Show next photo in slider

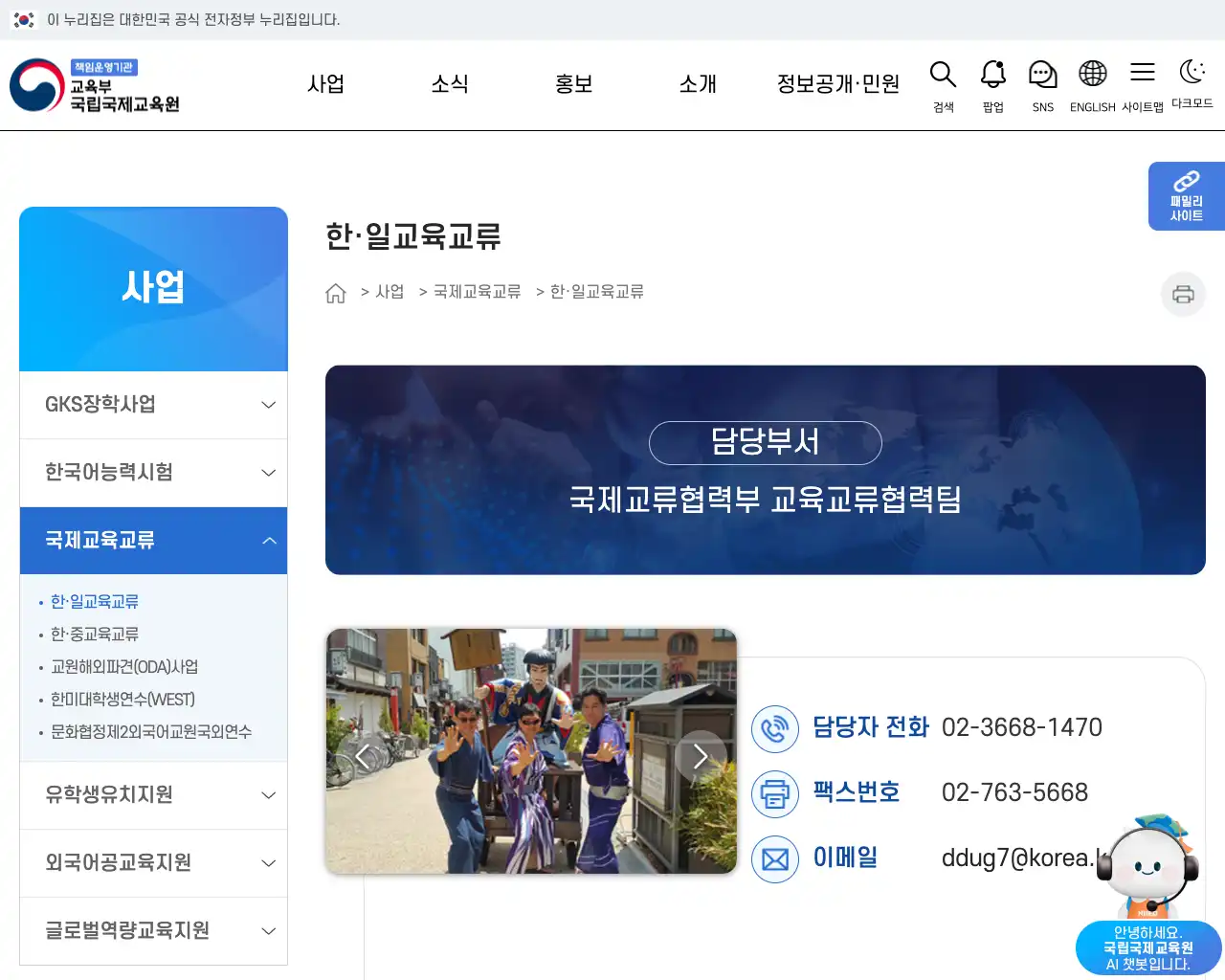pyautogui.click(x=701, y=756)
